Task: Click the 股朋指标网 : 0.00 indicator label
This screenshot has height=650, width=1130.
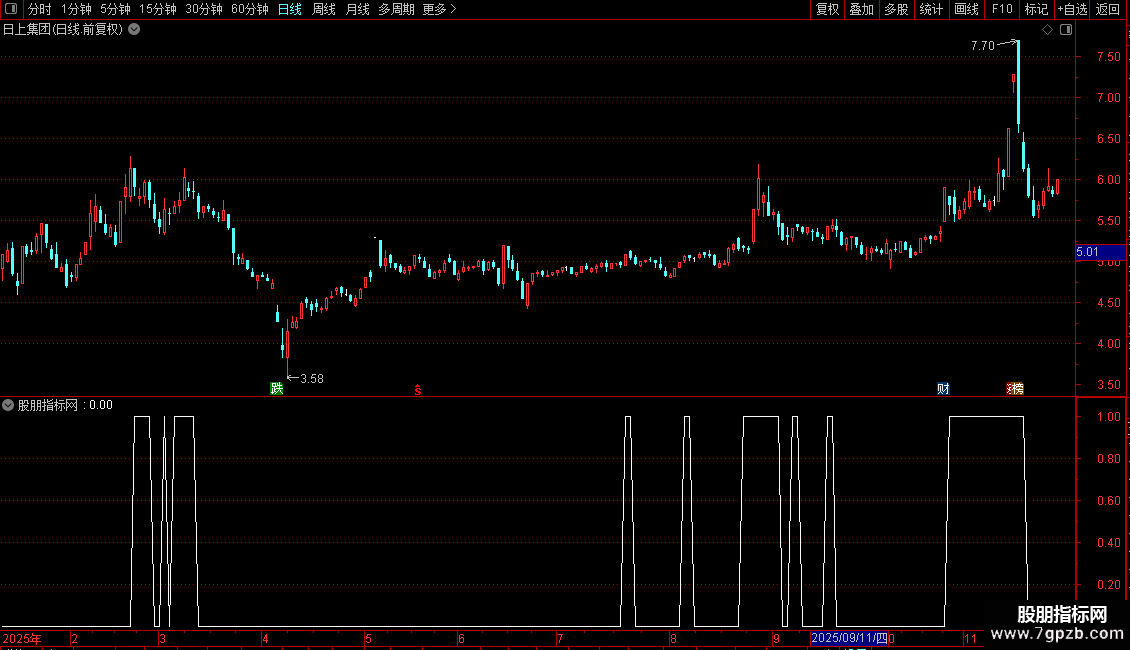Action: [66, 405]
